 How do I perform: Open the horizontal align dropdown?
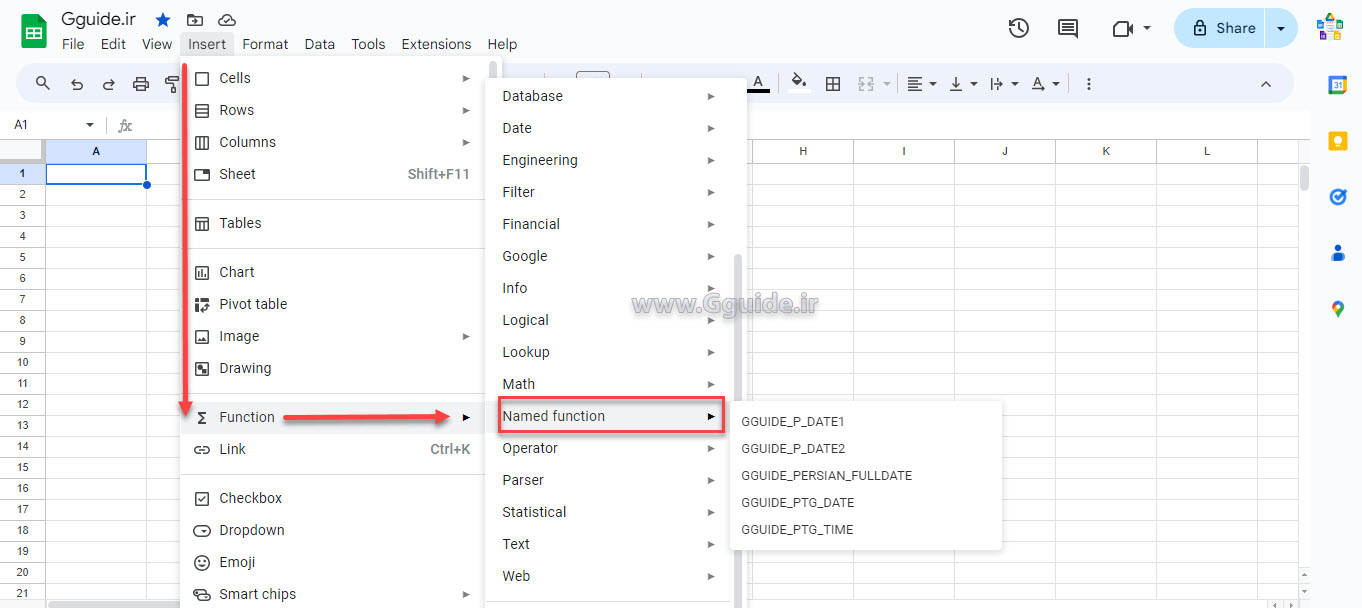pos(921,84)
